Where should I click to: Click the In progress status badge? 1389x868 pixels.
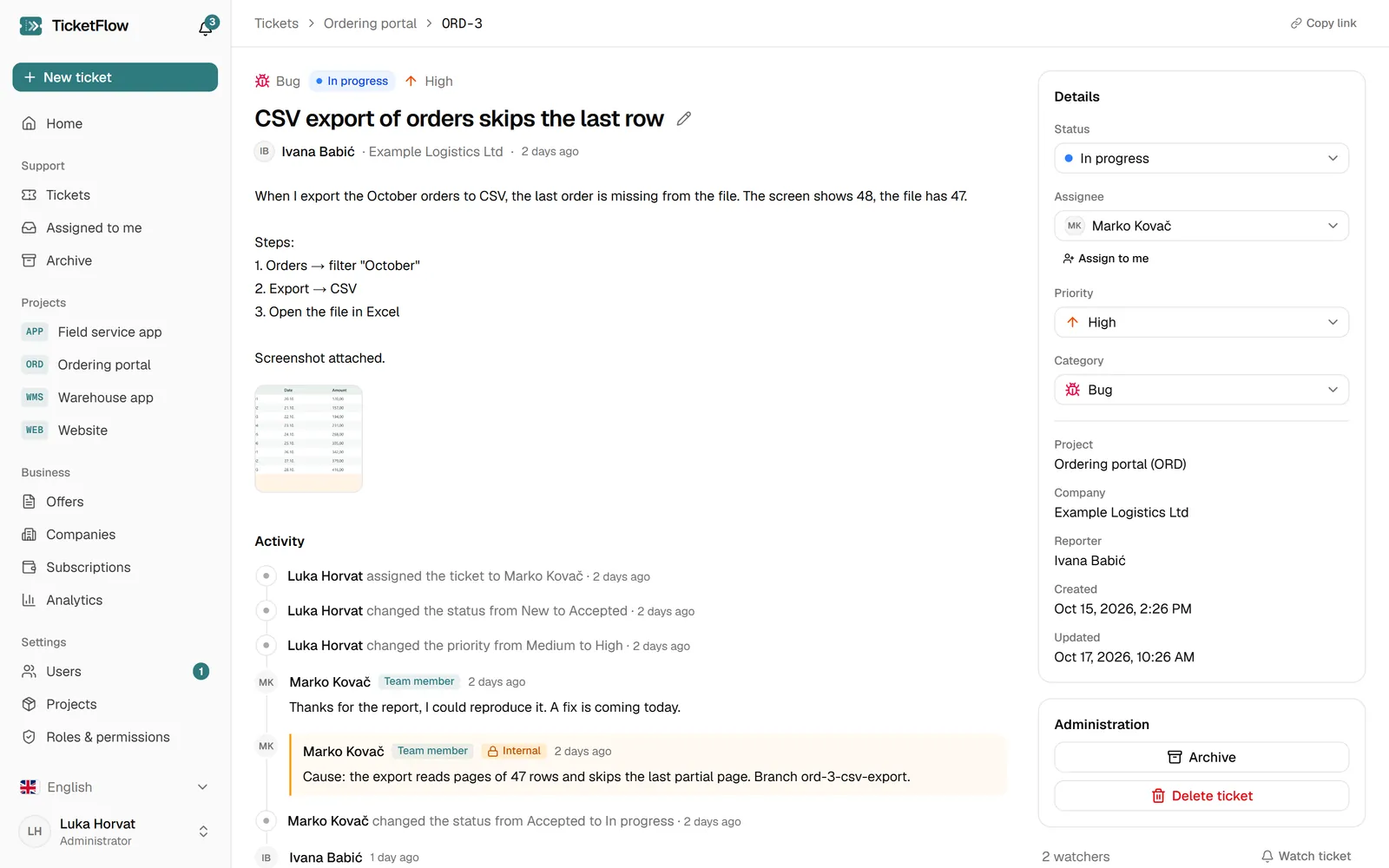(352, 82)
